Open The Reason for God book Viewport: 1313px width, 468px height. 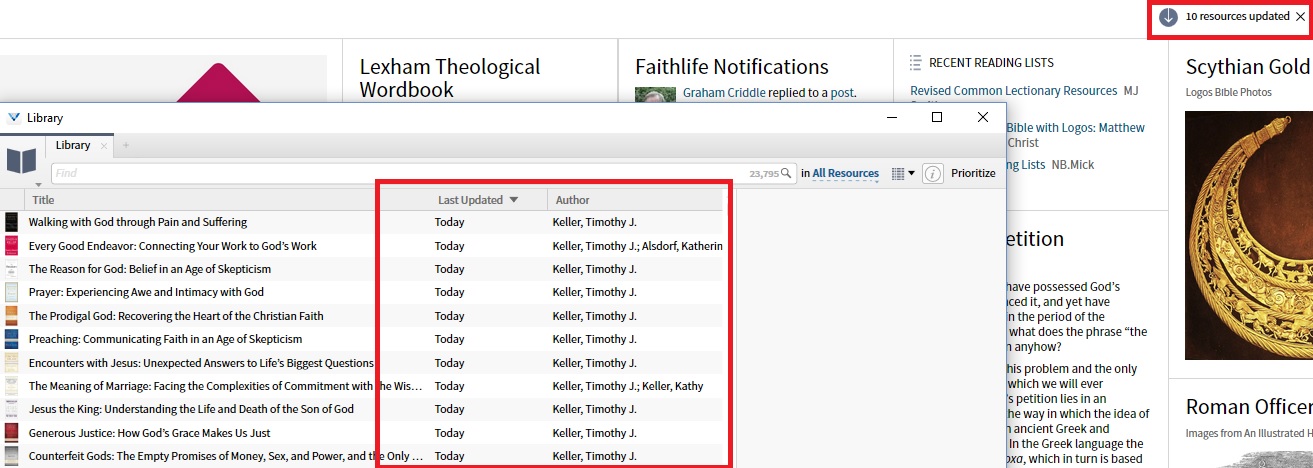[x=150, y=269]
